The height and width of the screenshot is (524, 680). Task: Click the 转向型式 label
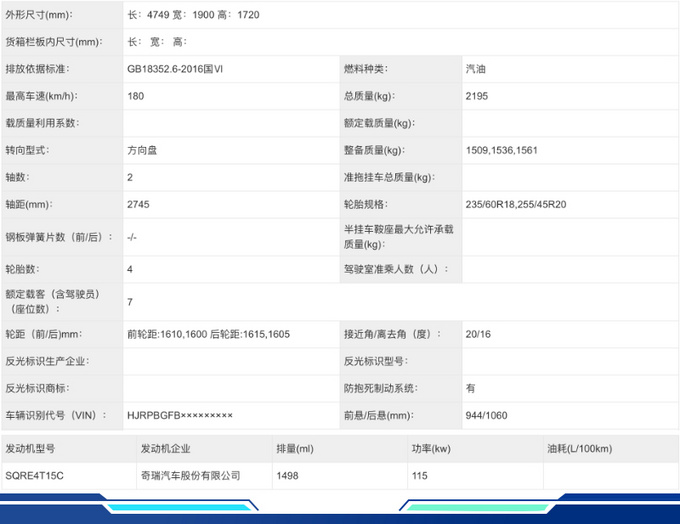[x=27, y=151]
